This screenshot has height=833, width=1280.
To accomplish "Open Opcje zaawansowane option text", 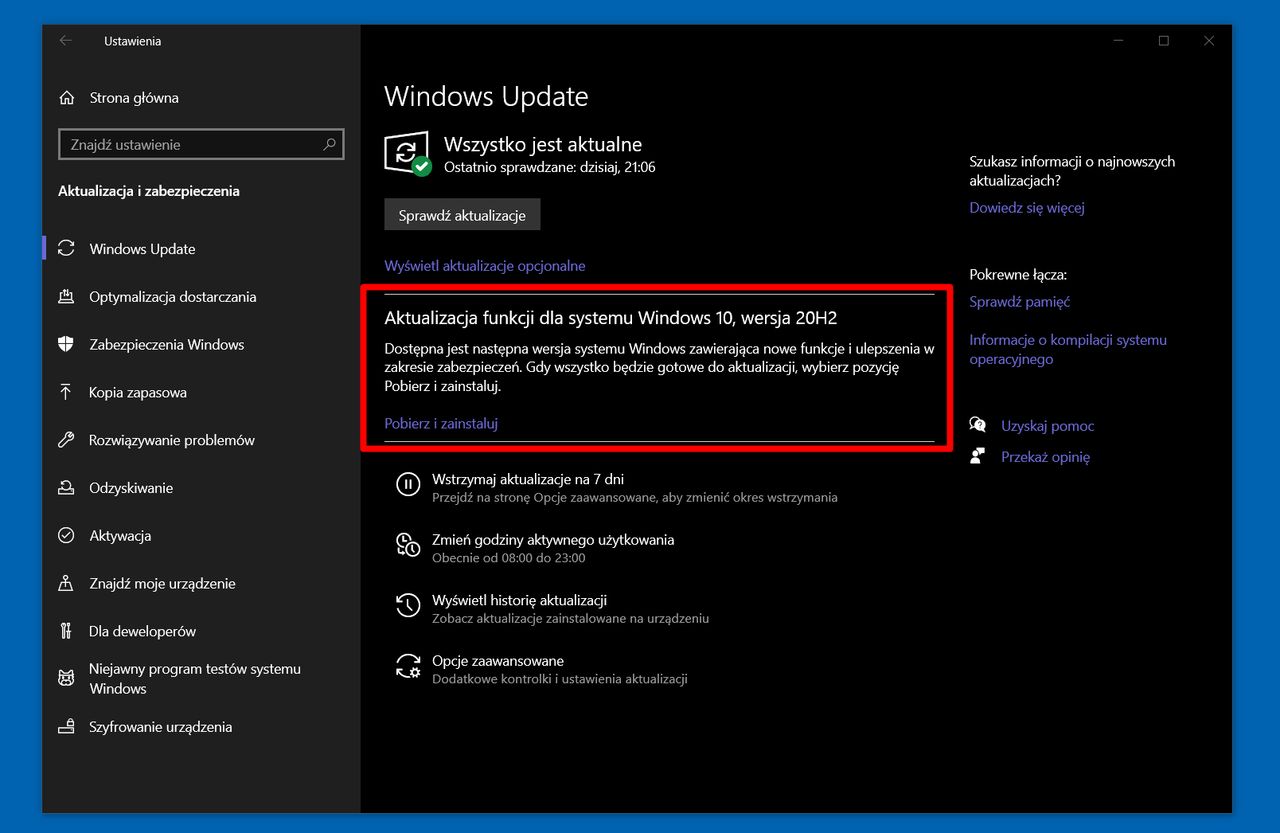I will click(498, 661).
